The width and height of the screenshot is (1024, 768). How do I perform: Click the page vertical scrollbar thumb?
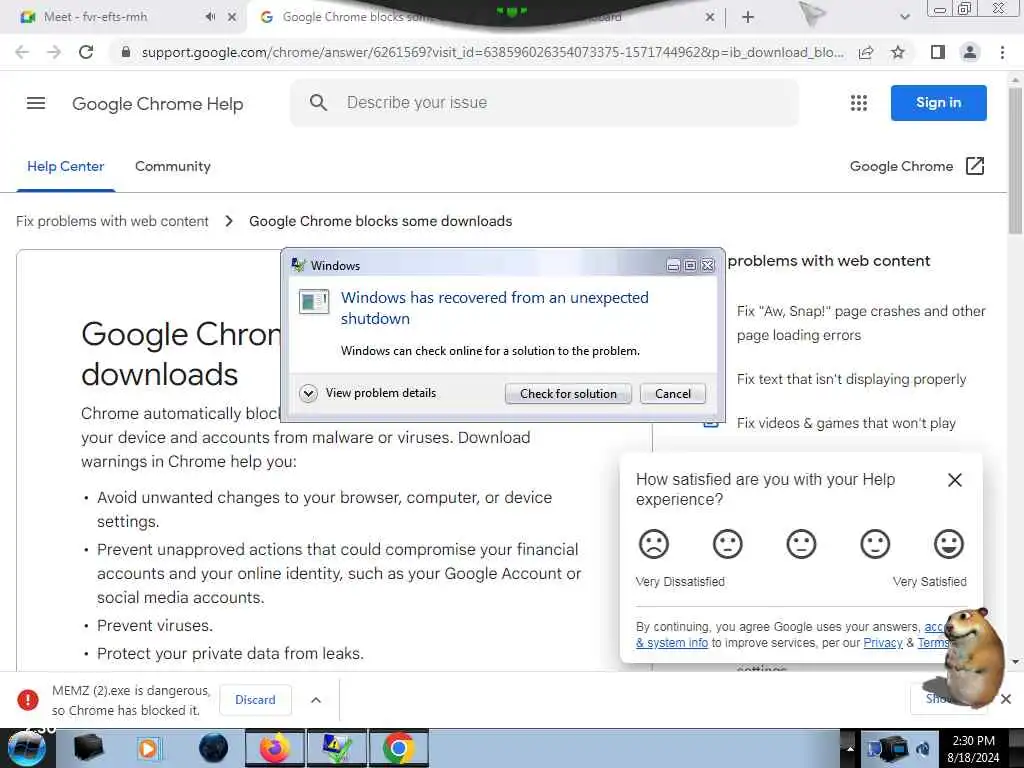pyautogui.click(x=1015, y=160)
